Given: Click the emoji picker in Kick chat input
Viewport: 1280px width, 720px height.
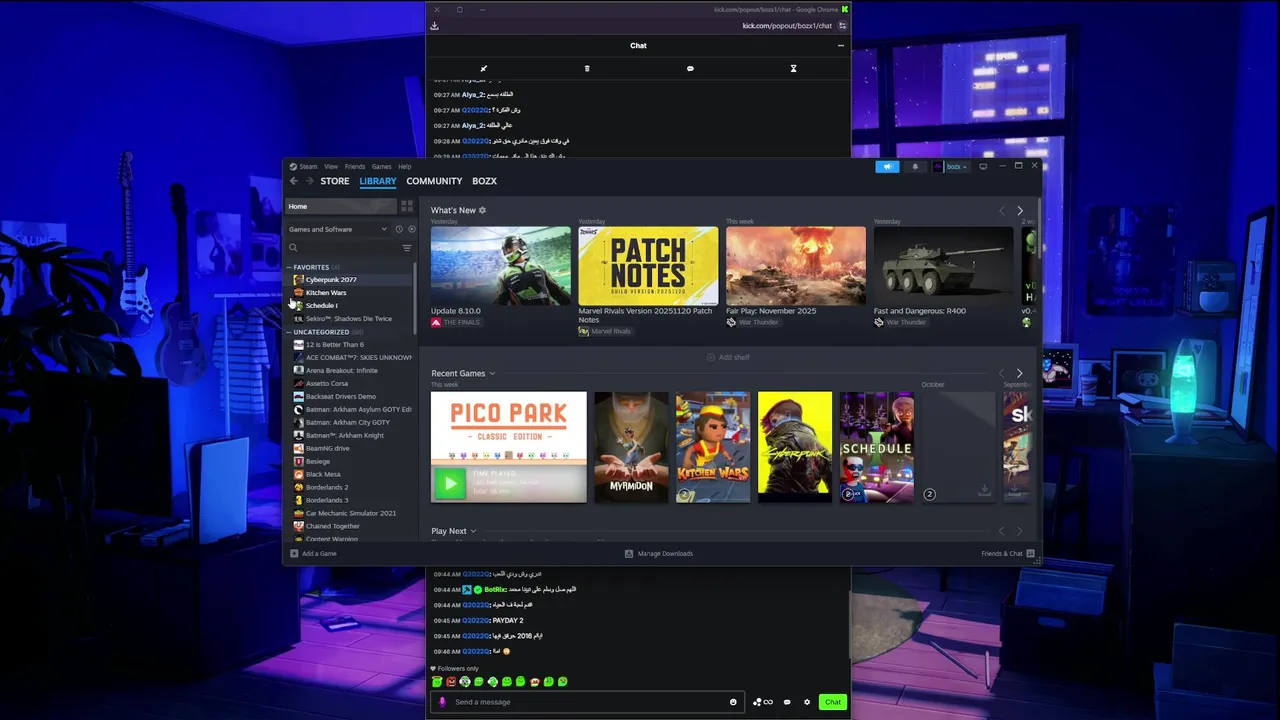Looking at the screenshot, I should click(x=733, y=702).
